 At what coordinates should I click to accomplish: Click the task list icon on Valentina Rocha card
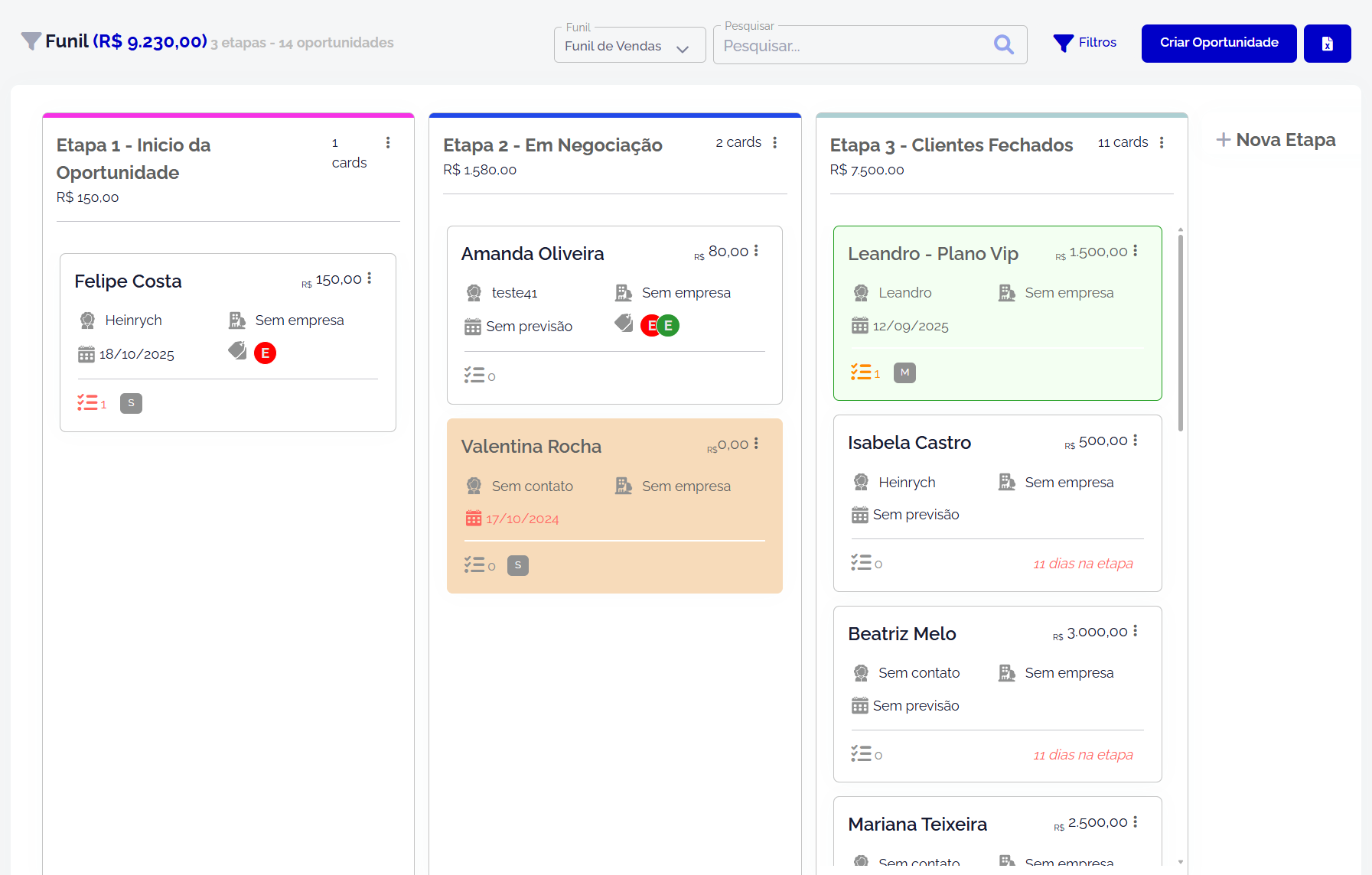(x=474, y=564)
